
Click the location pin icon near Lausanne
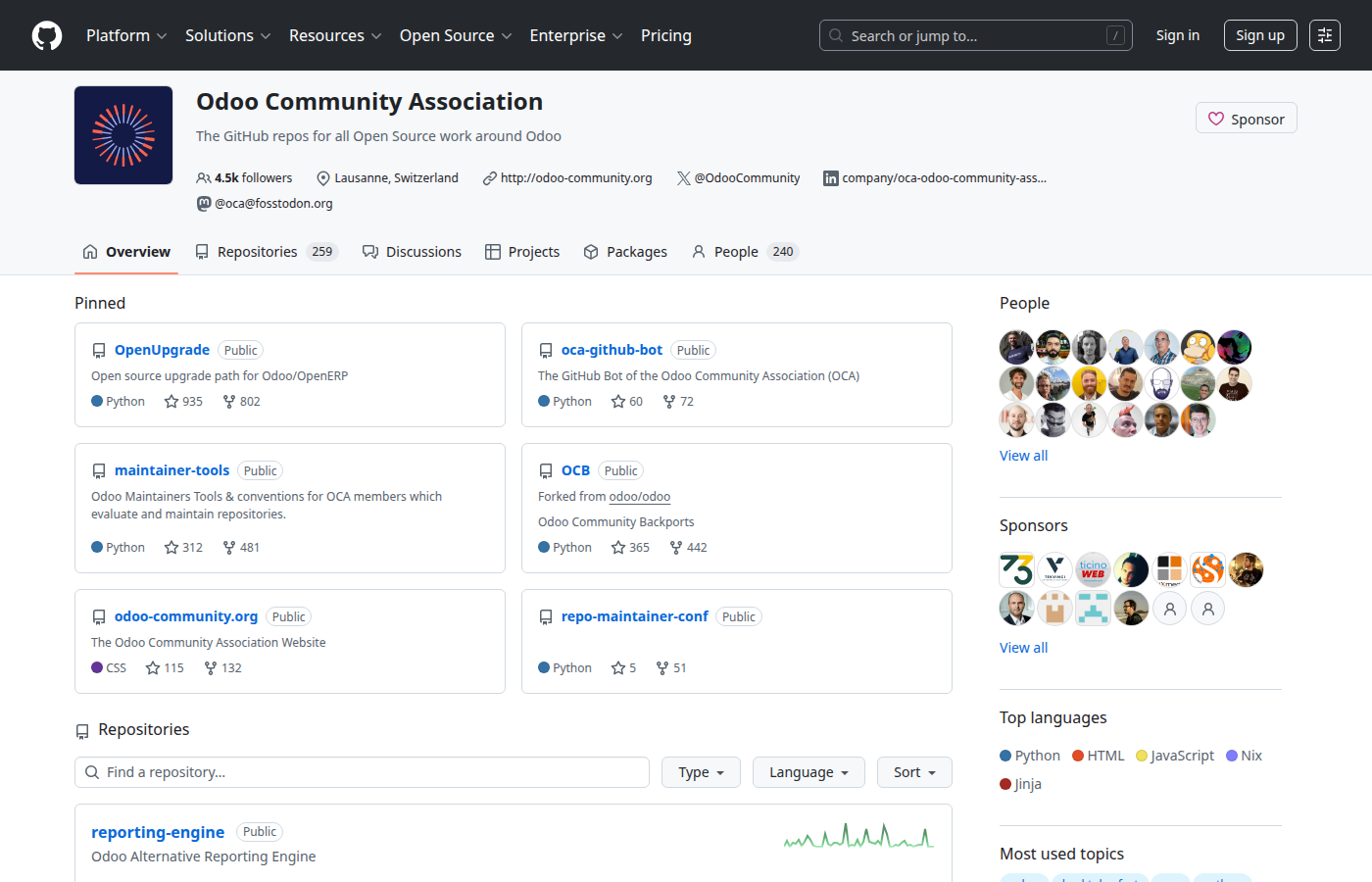point(322,177)
